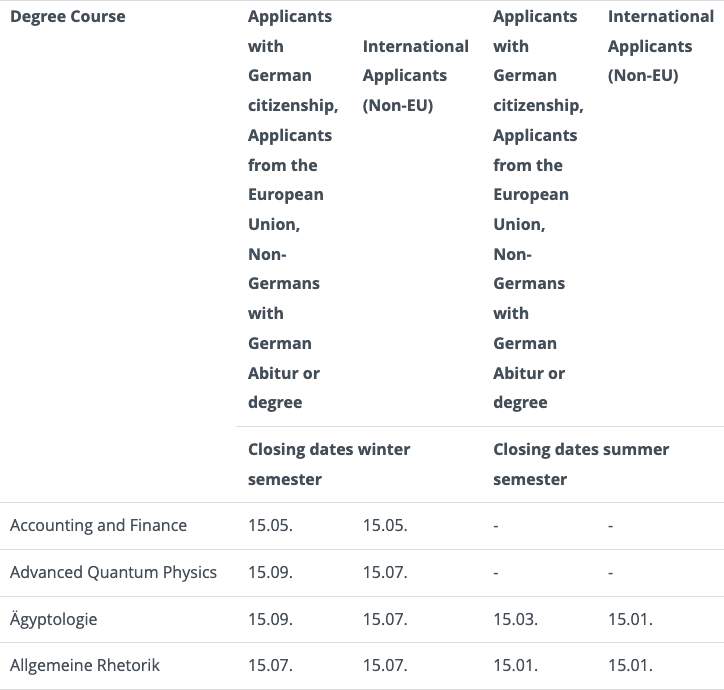Click the "Degree Course" column header
Screen dimensions: 724x690
coord(68,17)
